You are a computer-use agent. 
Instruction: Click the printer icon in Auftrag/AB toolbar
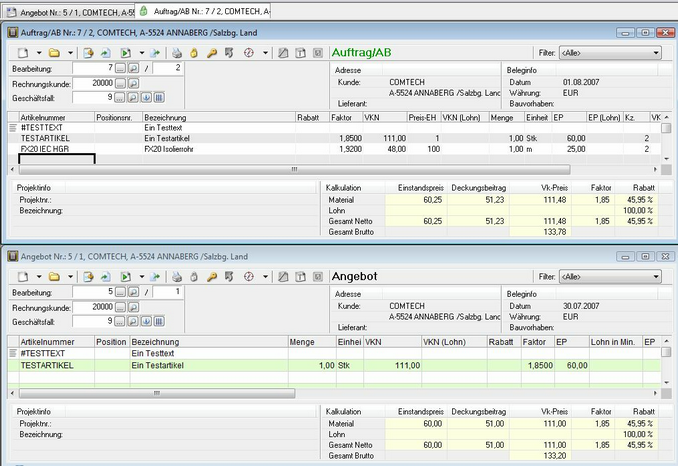click(x=176, y=53)
